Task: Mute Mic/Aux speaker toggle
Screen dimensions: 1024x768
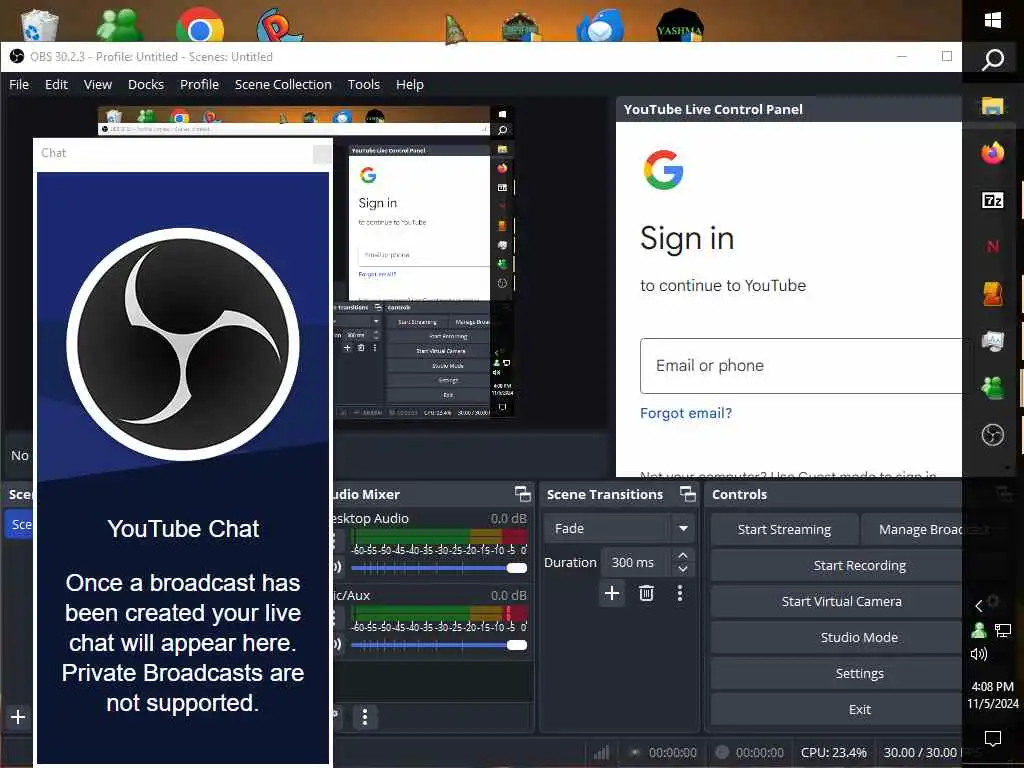Action: pos(337,644)
